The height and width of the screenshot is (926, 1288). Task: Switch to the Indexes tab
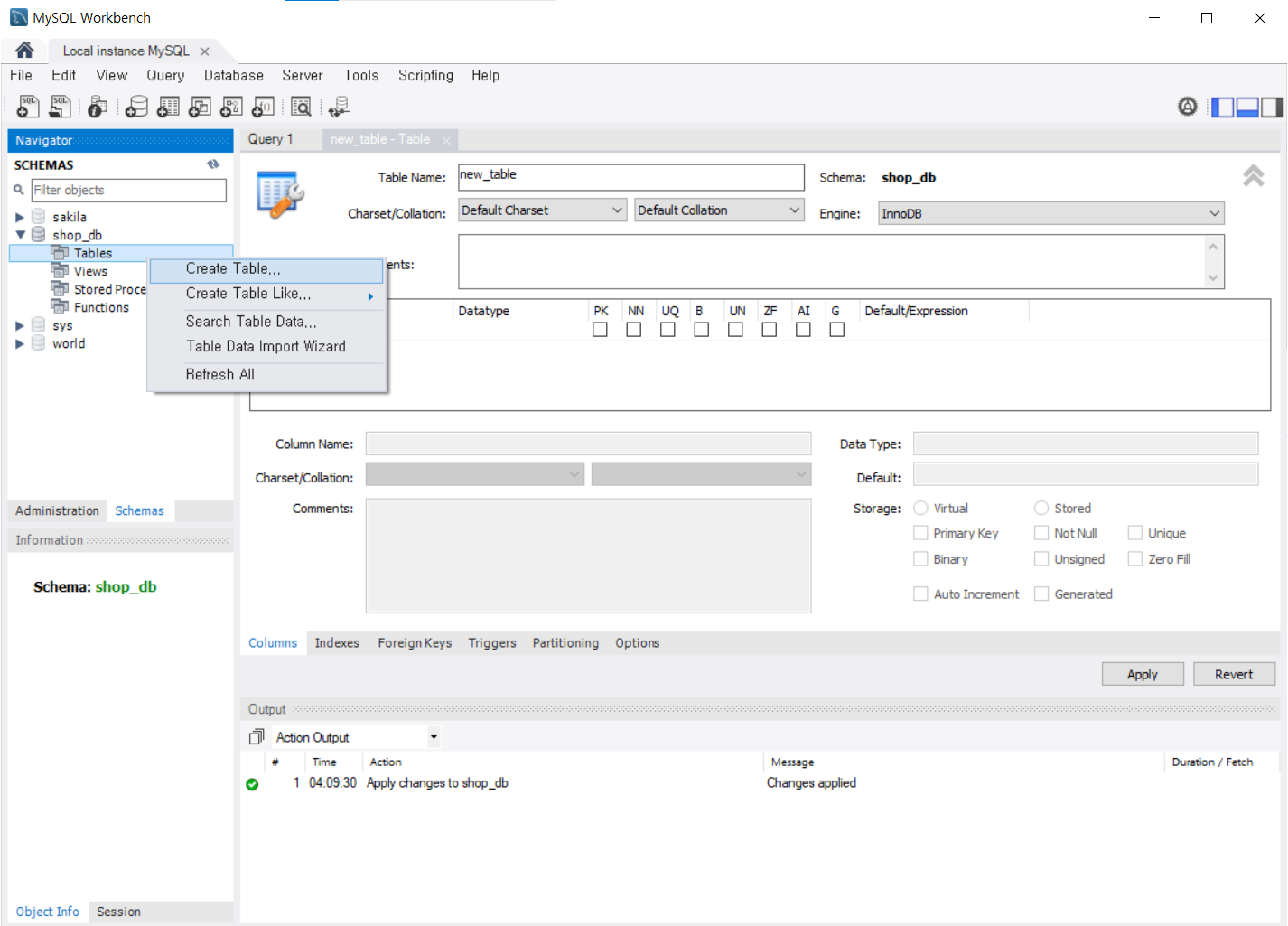pyautogui.click(x=337, y=643)
